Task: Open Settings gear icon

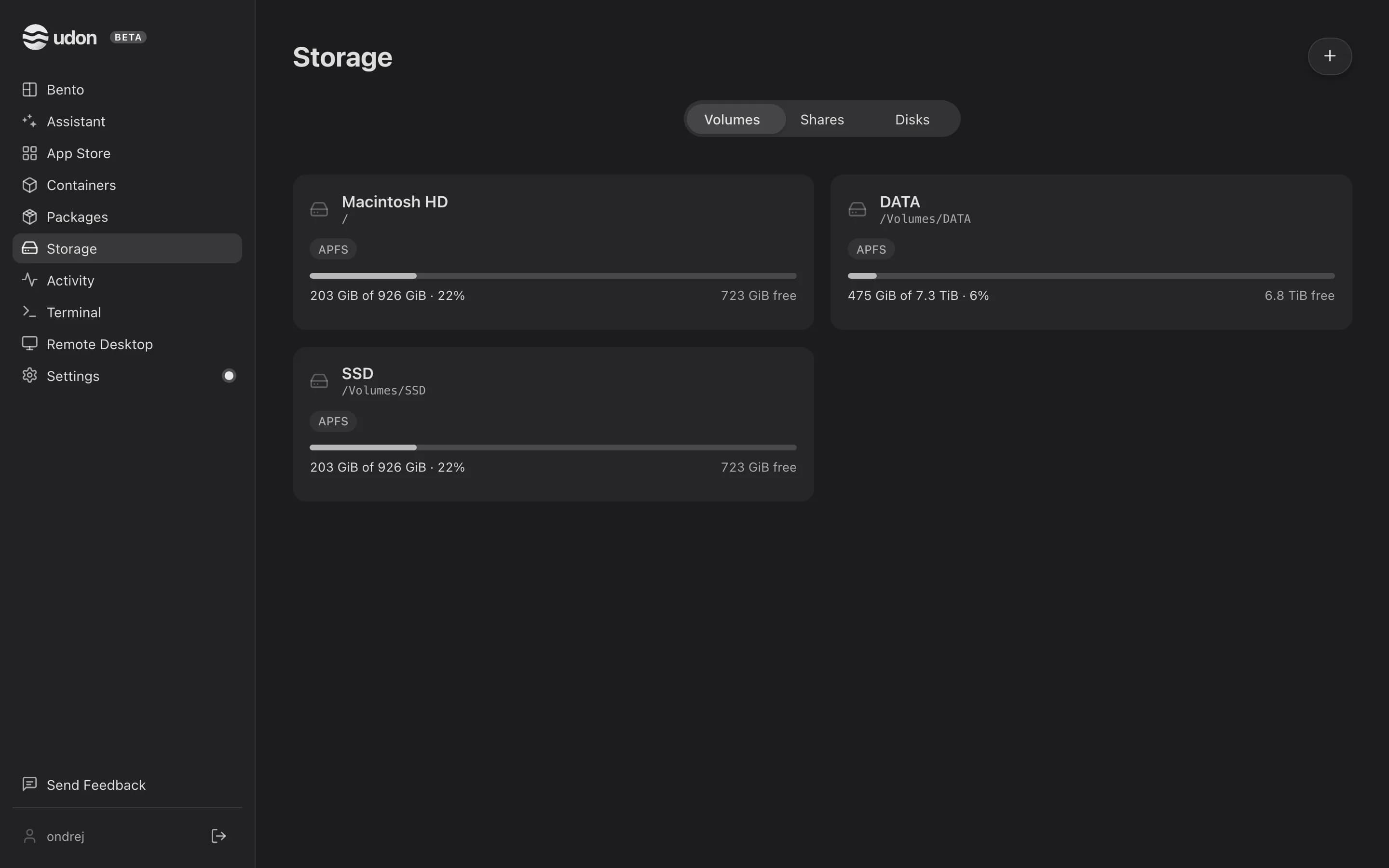Action: pyautogui.click(x=29, y=376)
